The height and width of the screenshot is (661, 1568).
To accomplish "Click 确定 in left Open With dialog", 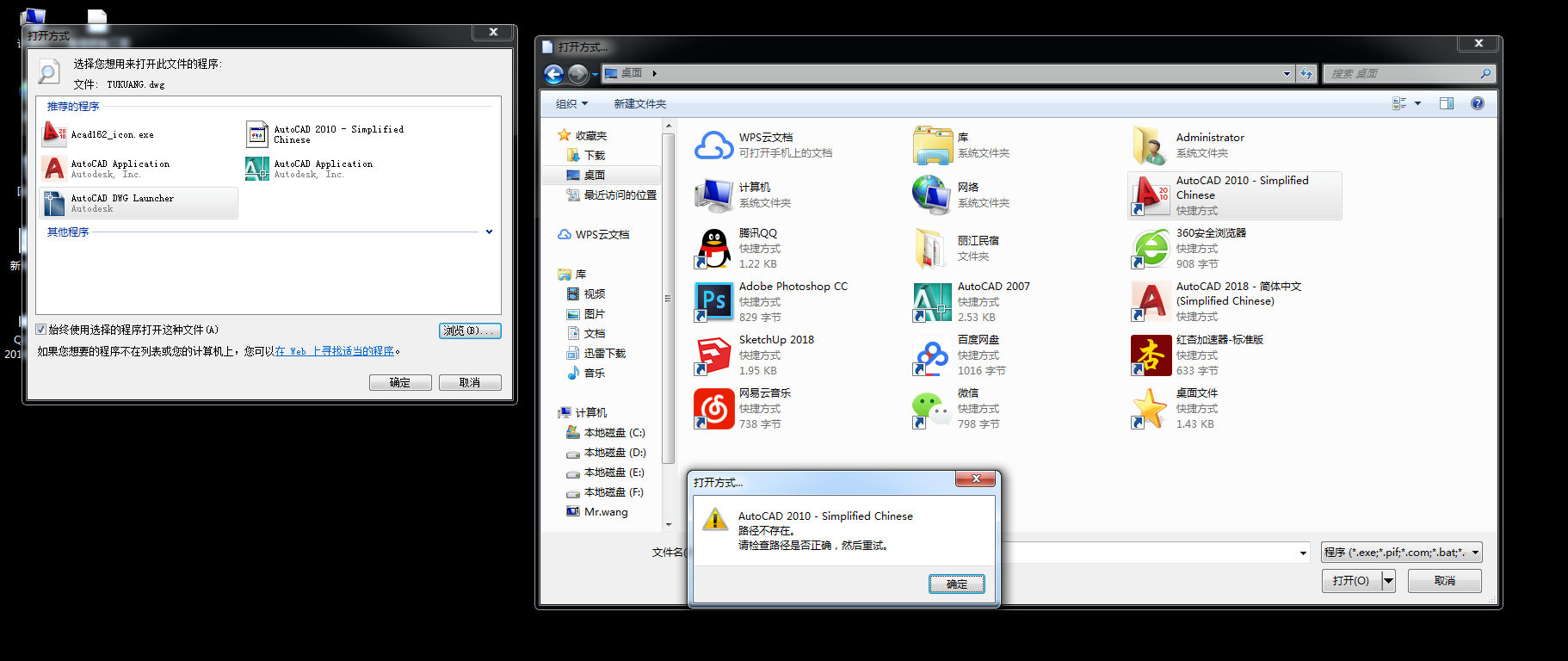I will pos(400,383).
